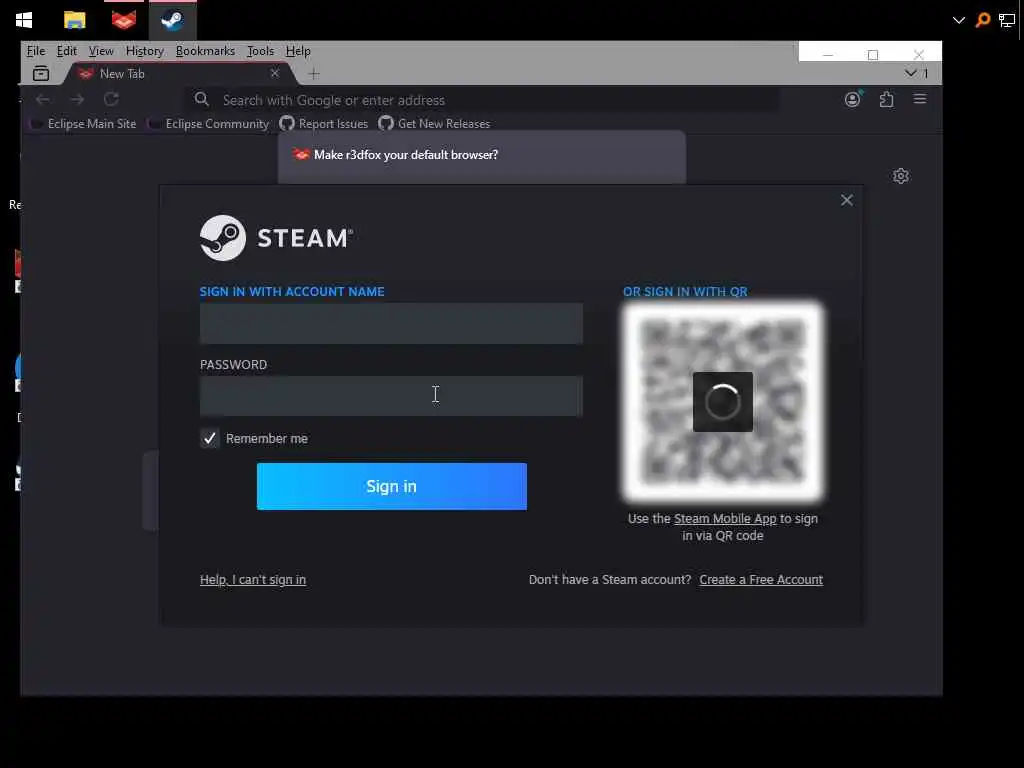Close the New Tab tab
The image size is (1024, 768).
point(275,73)
